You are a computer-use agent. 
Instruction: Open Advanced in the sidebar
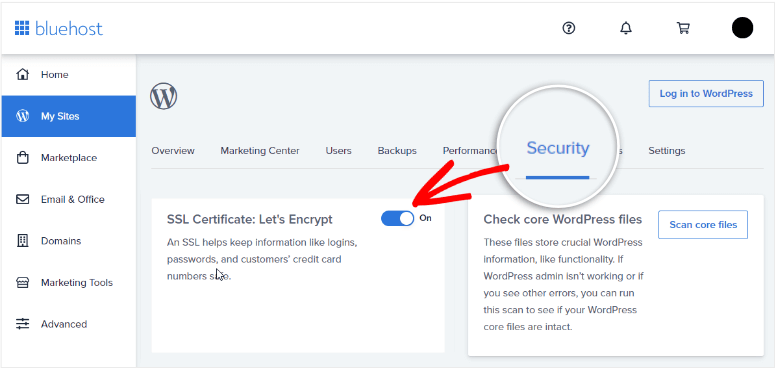(x=69, y=324)
